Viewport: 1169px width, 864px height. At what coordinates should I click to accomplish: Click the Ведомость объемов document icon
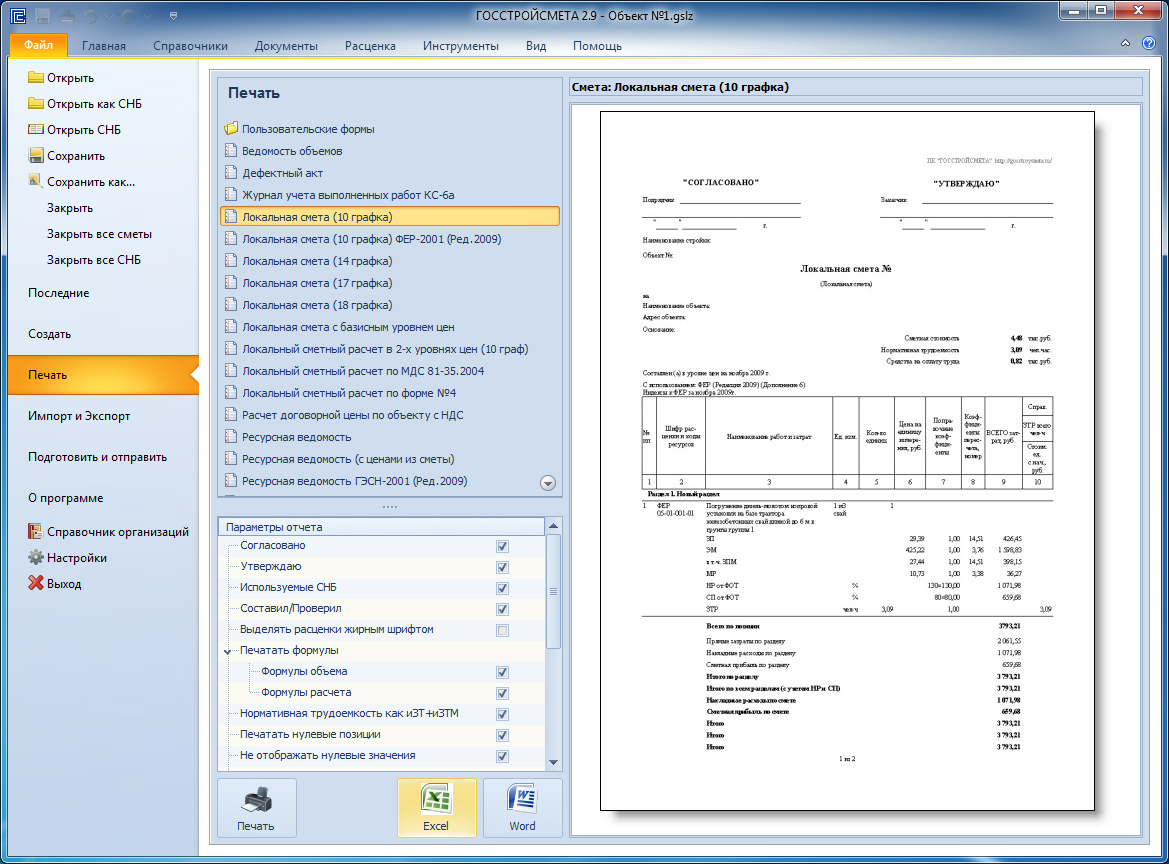click(x=231, y=150)
